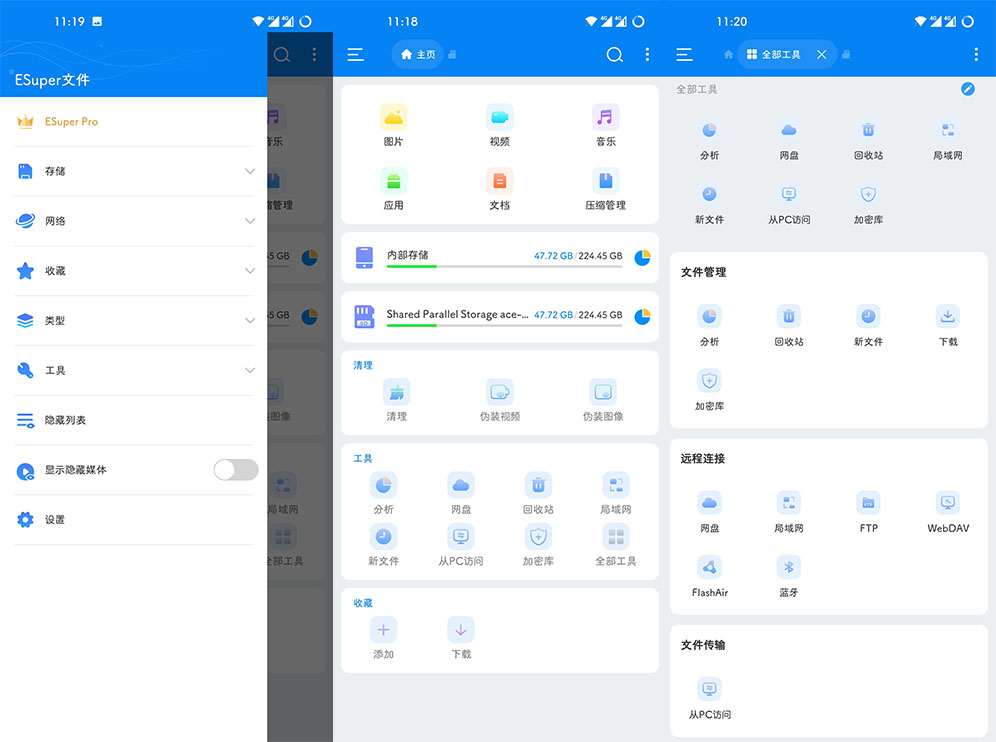
Task: Open the 蓝牙 Bluetooth tool
Action: [788, 568]
